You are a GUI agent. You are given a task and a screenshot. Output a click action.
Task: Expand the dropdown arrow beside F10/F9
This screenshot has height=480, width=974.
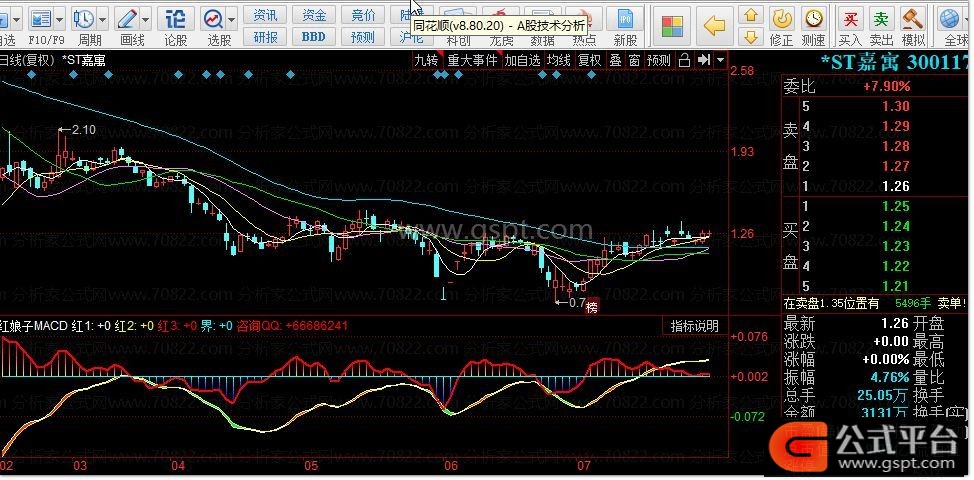pos(60,19)
